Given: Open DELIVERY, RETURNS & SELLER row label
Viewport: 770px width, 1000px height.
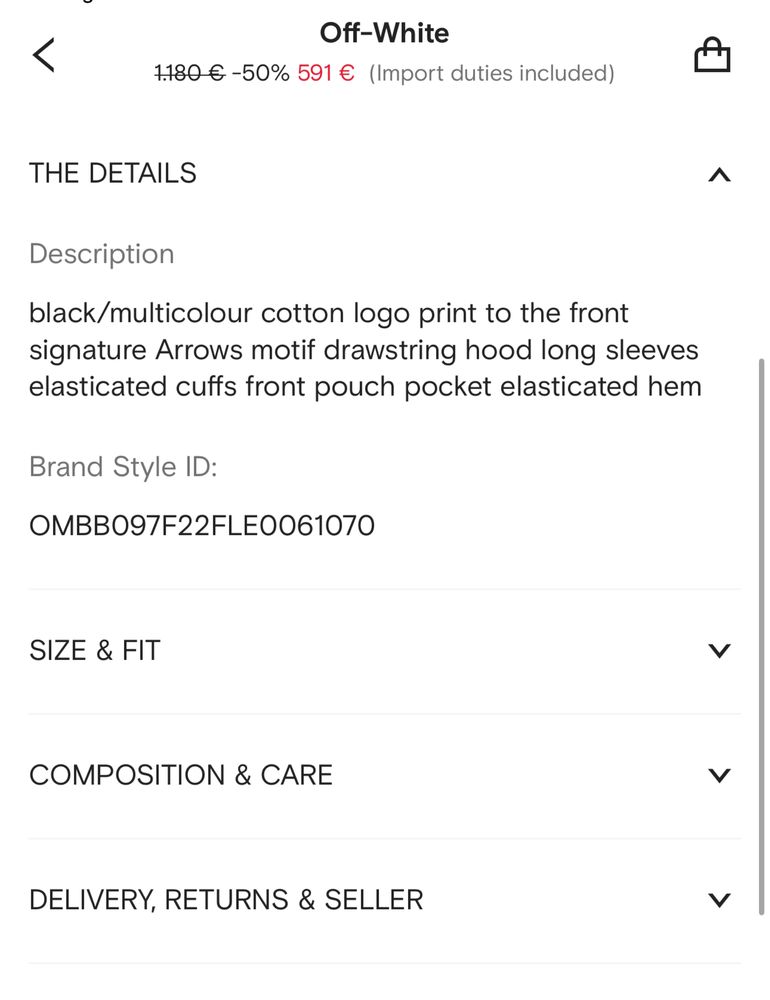Looking at the screenshot, I should click(x=226, y=900).
